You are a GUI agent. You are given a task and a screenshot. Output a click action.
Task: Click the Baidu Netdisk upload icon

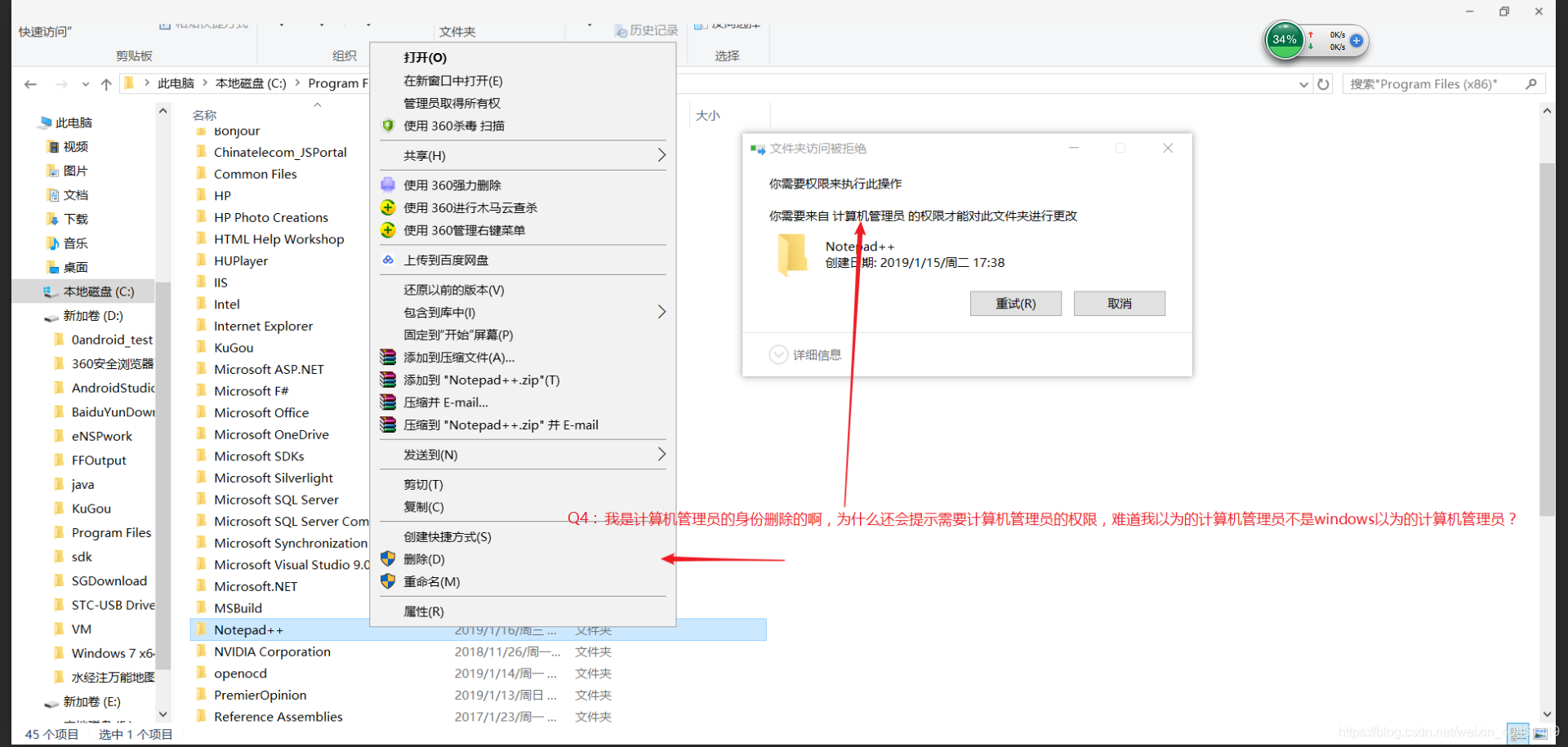click(x=388, y=260)
